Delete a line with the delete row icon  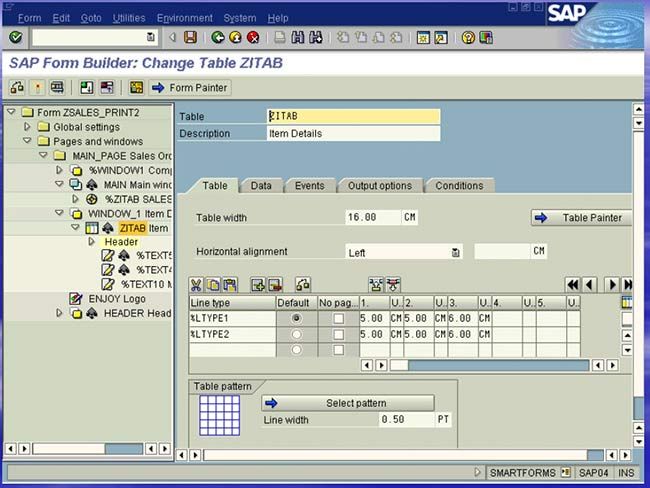pyautogui.click(x=275, y=285)
